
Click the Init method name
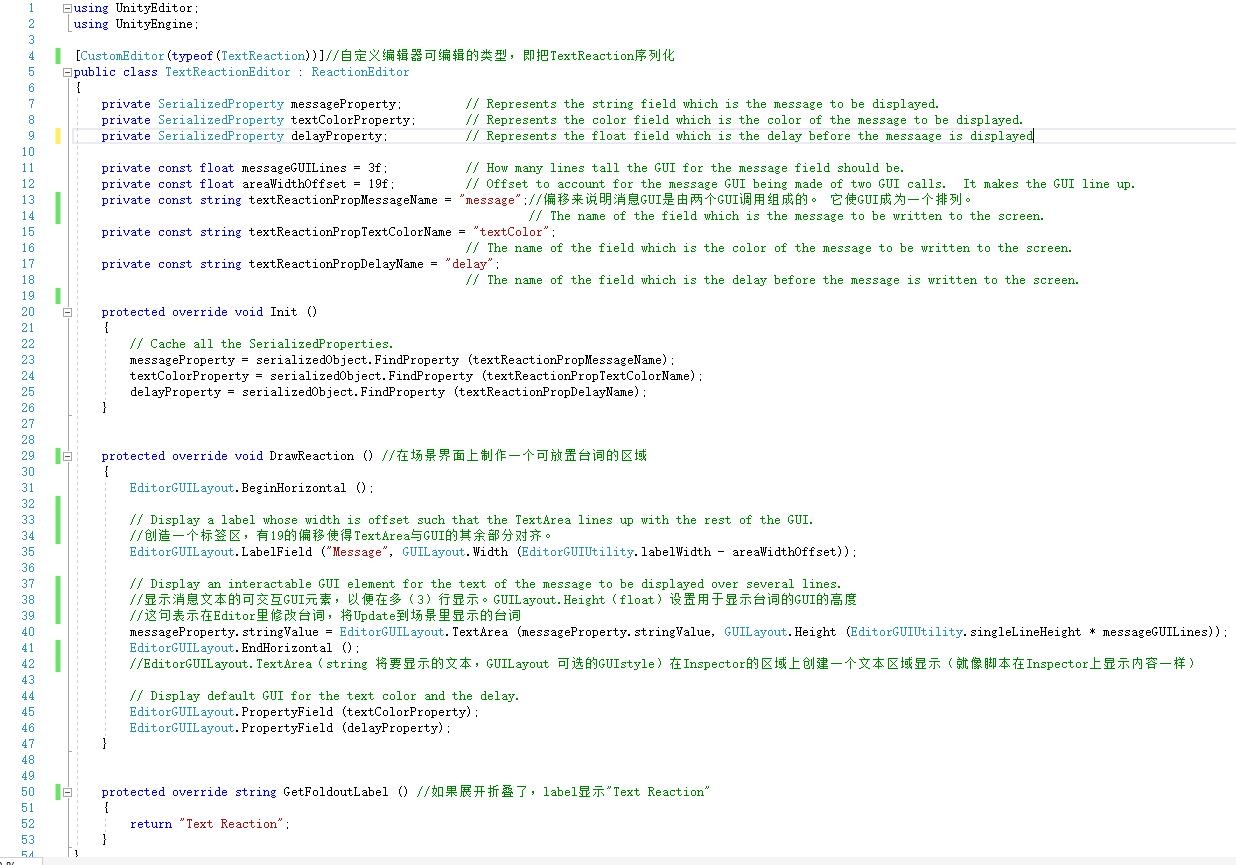283,312
